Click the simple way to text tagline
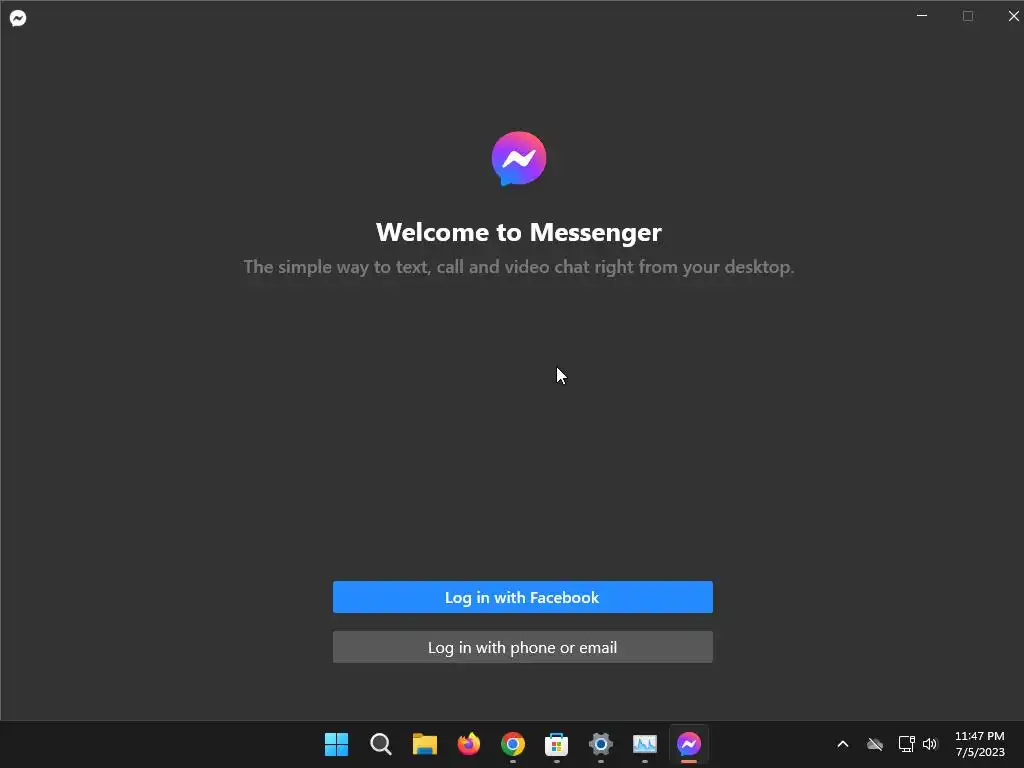 pyautogui.click(x=519, y=266)
